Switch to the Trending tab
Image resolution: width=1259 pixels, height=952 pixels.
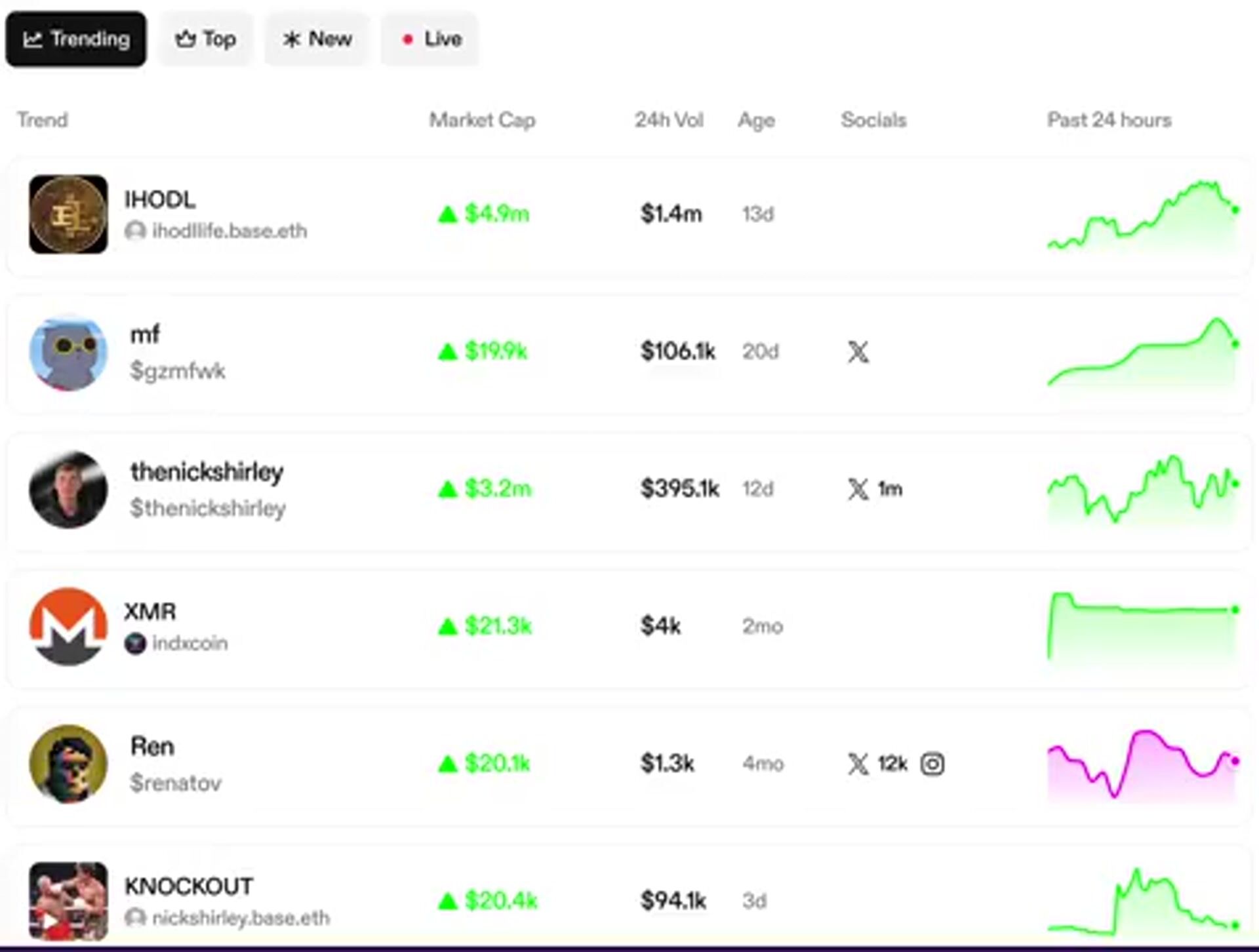76,39
